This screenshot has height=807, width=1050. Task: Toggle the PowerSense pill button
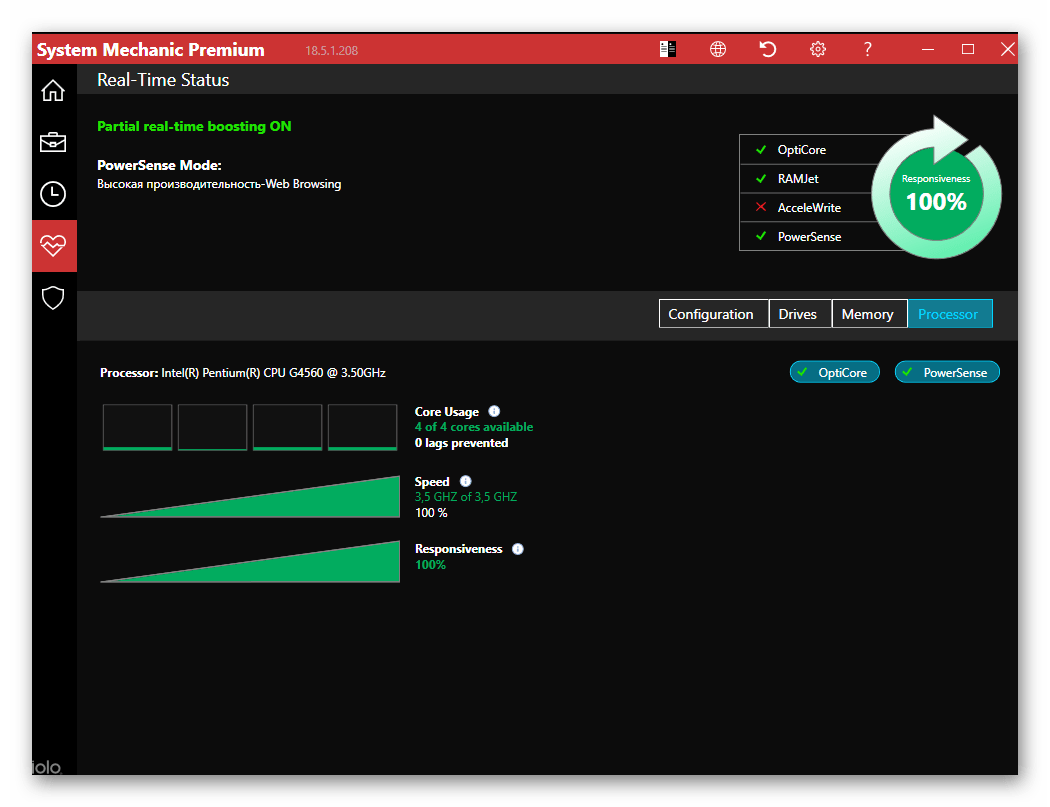(947, 372)
